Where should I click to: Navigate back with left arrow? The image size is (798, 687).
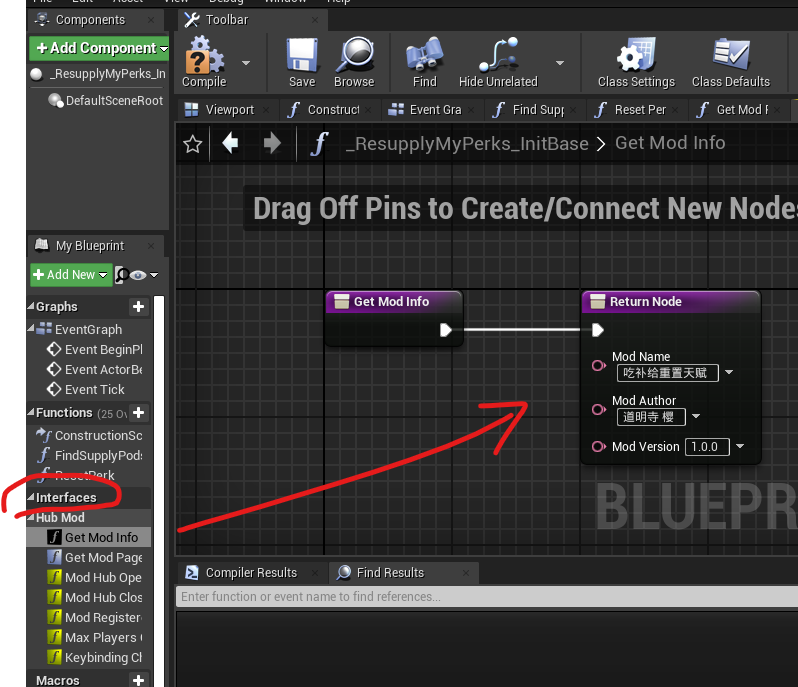pos(230,143)
